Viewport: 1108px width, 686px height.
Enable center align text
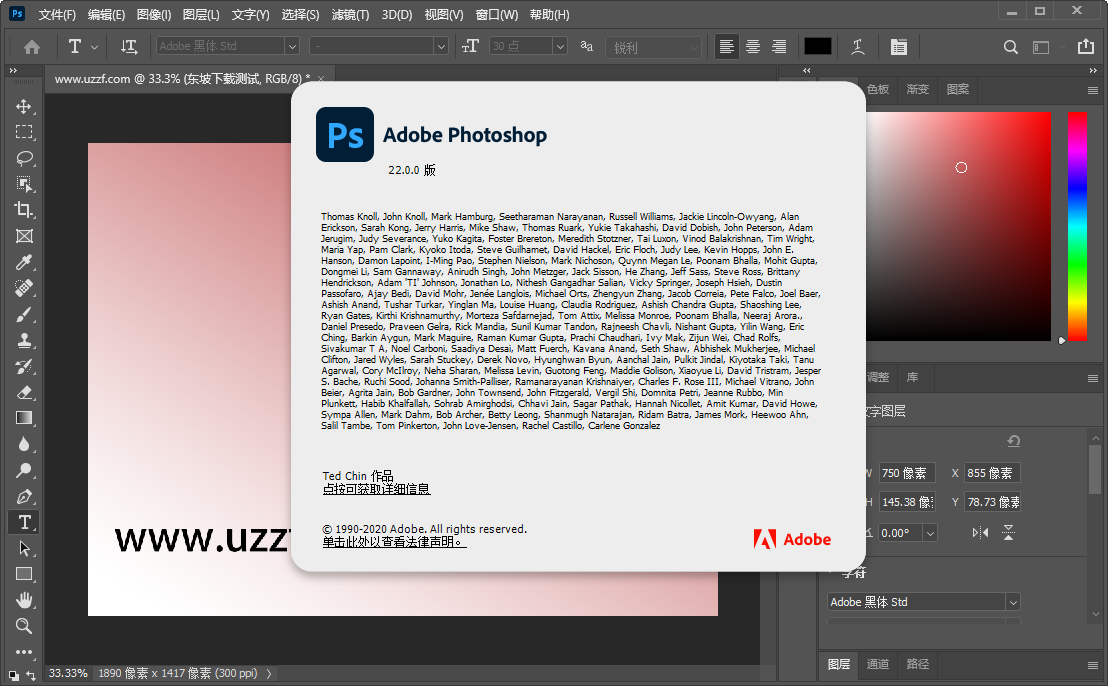click(x=753, y=47)
